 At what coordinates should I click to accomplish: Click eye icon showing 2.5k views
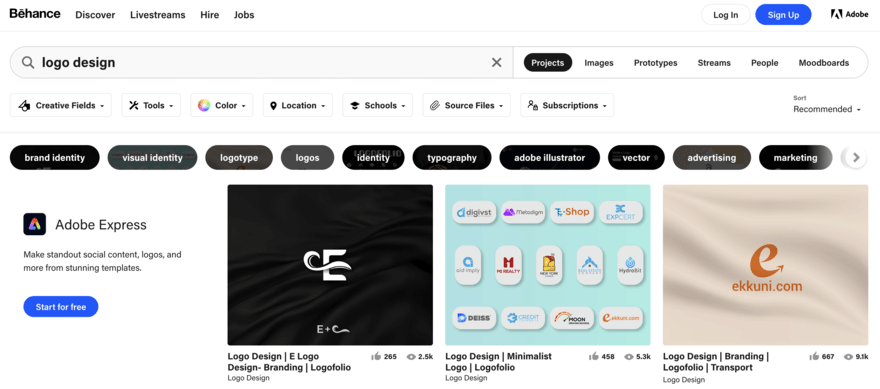click(411, 356)
